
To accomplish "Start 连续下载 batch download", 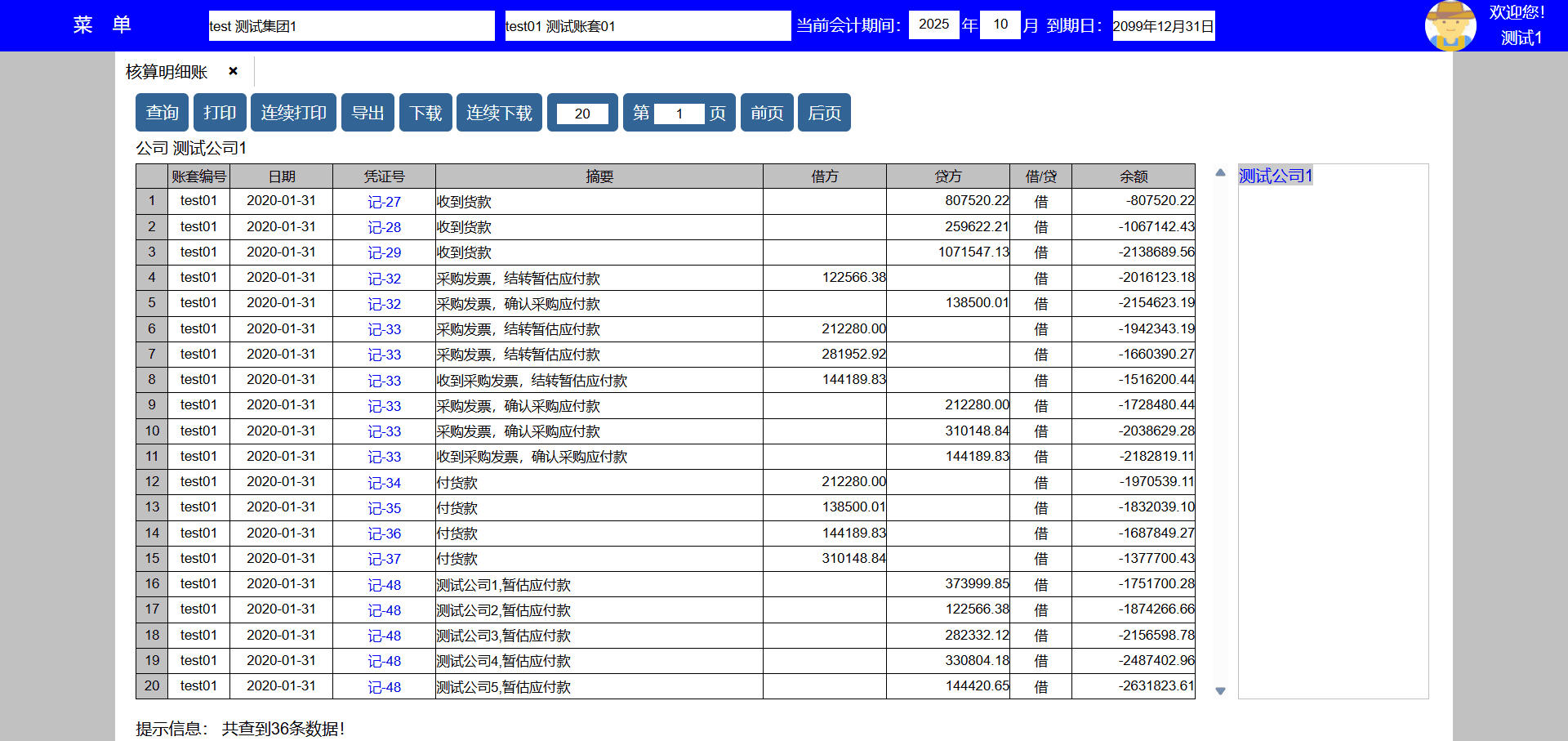I will [499, 113].
